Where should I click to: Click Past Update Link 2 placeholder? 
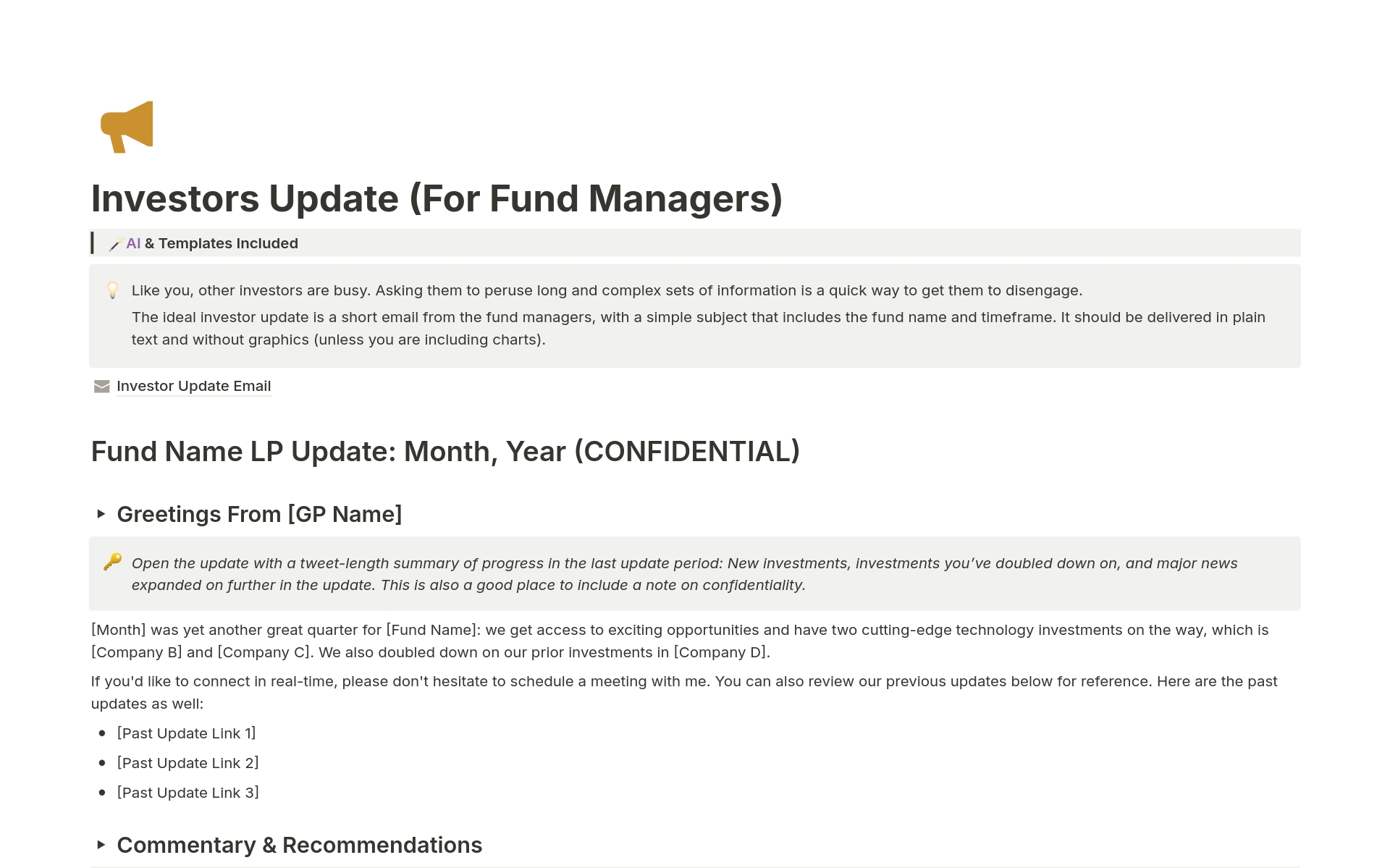point(187,763)
